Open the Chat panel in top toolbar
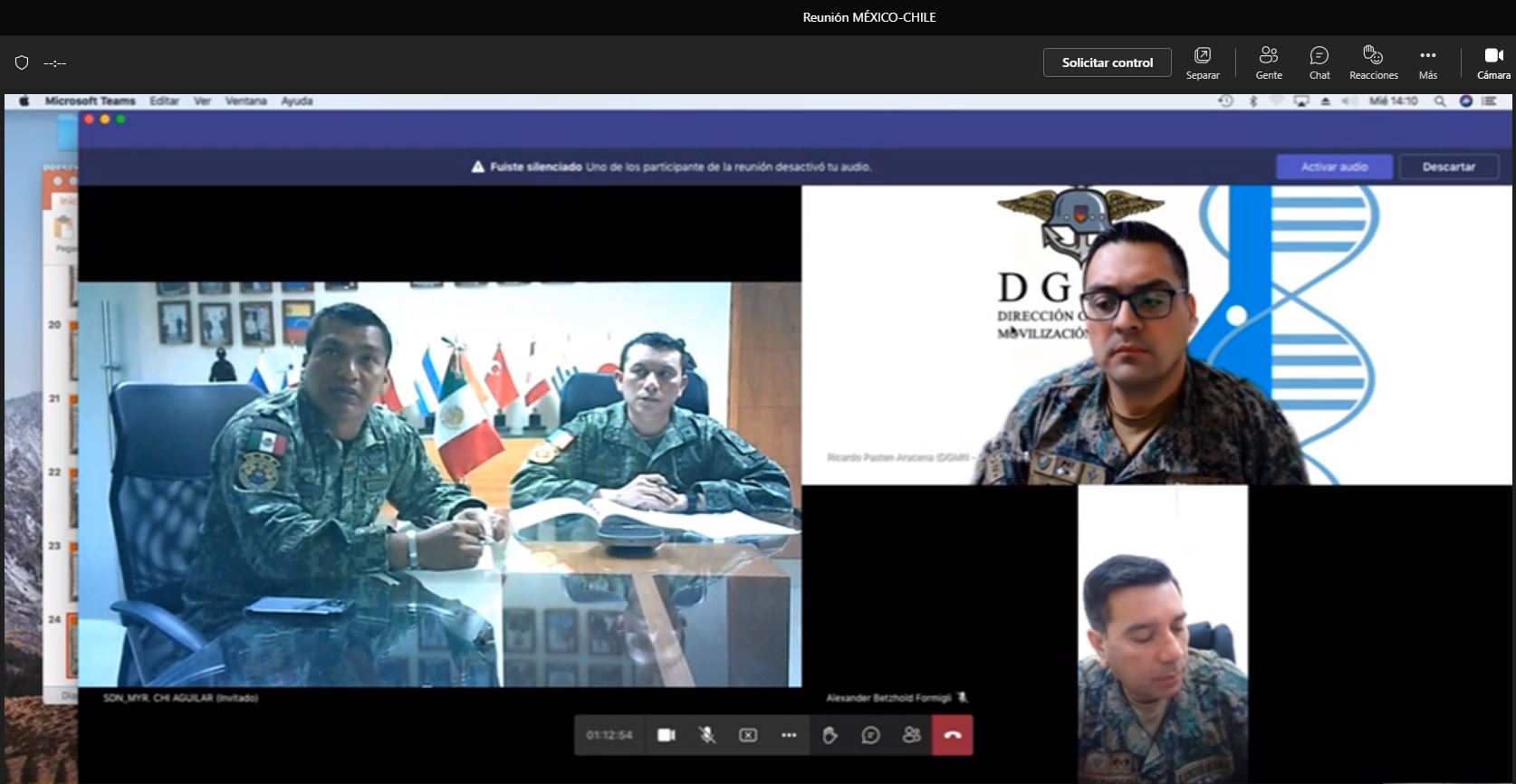The width and height of the screenshot is (1516, 784). [1319, 62]
